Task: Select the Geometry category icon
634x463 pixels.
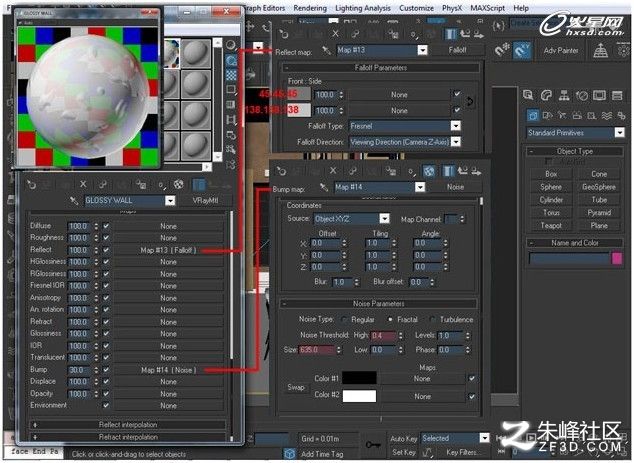Action: point(533,116)
